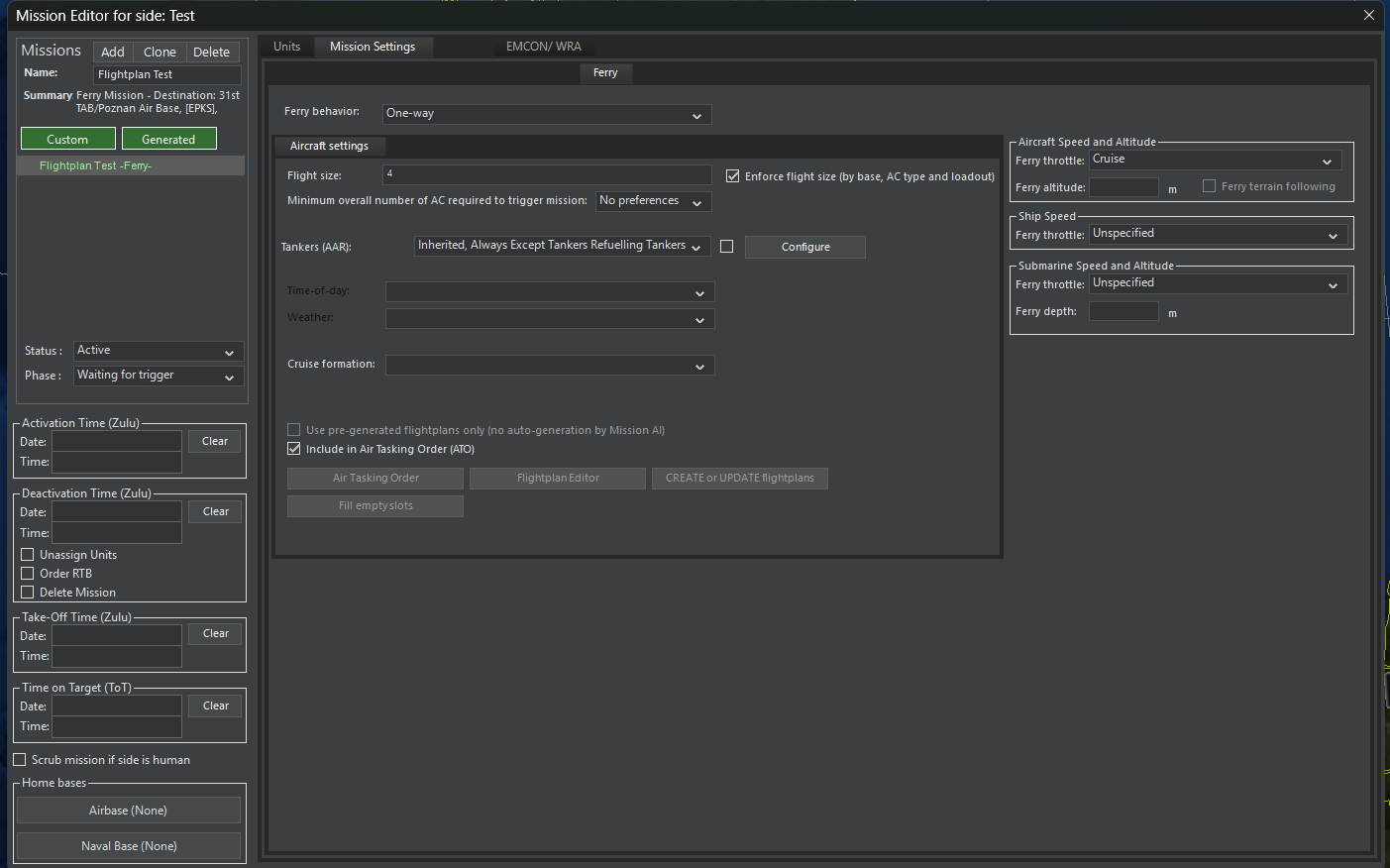1390x868 pixels.
Task: Open the Weather dropdown
Action: pyautogui.click(x=550, y=319)
